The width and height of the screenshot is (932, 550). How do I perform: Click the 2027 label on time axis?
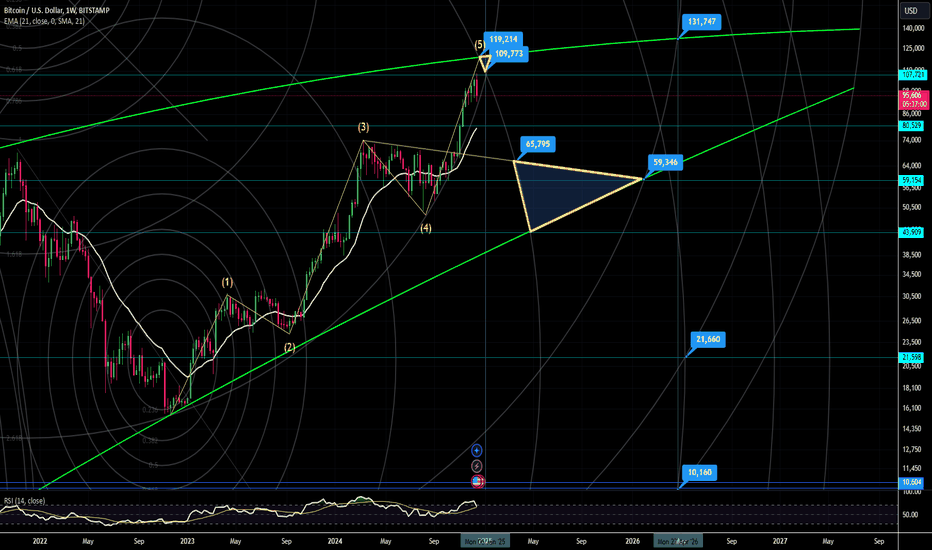[x=780, y=542]
